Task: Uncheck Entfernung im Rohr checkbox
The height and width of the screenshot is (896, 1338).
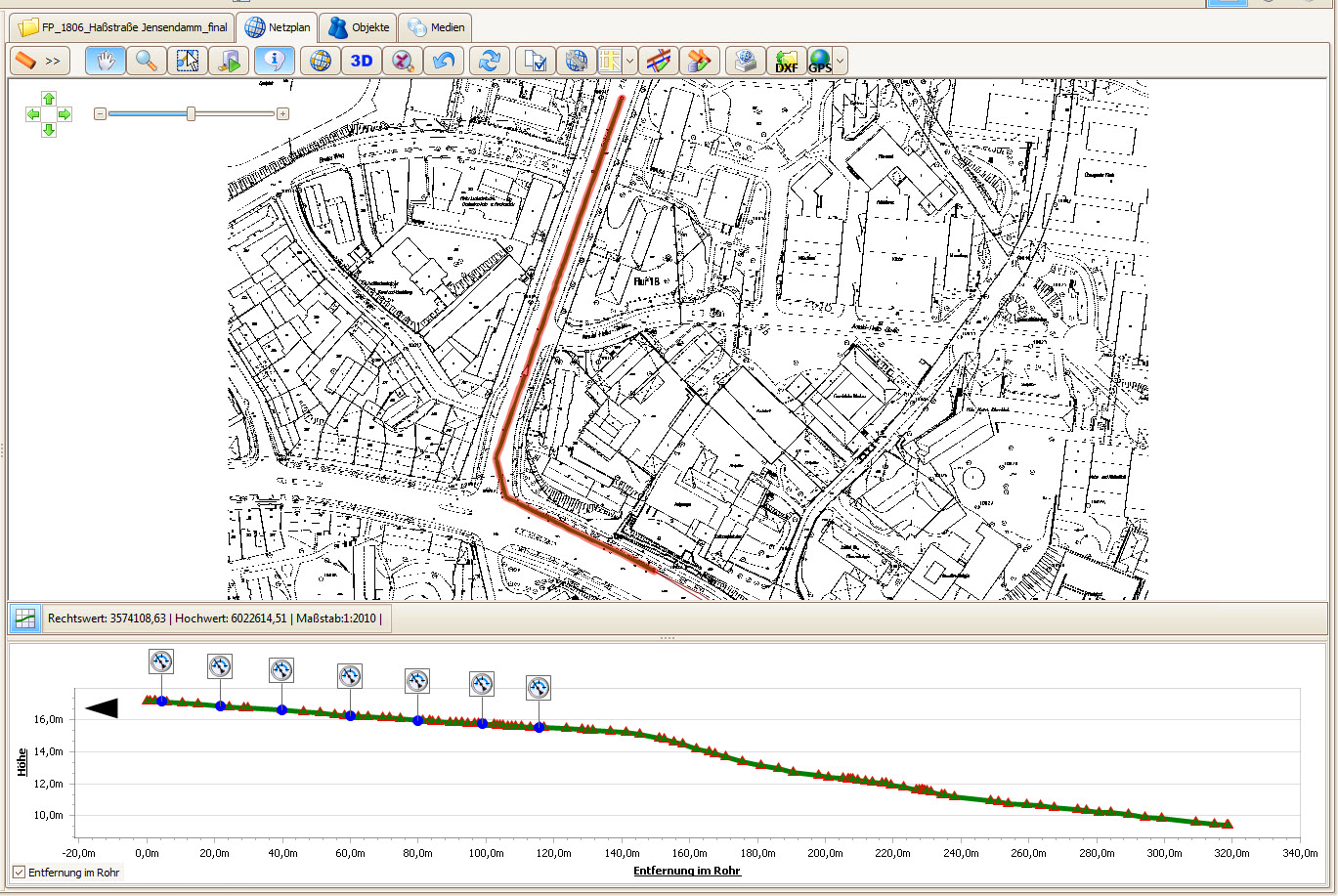Action: click(x=20, y=872)
